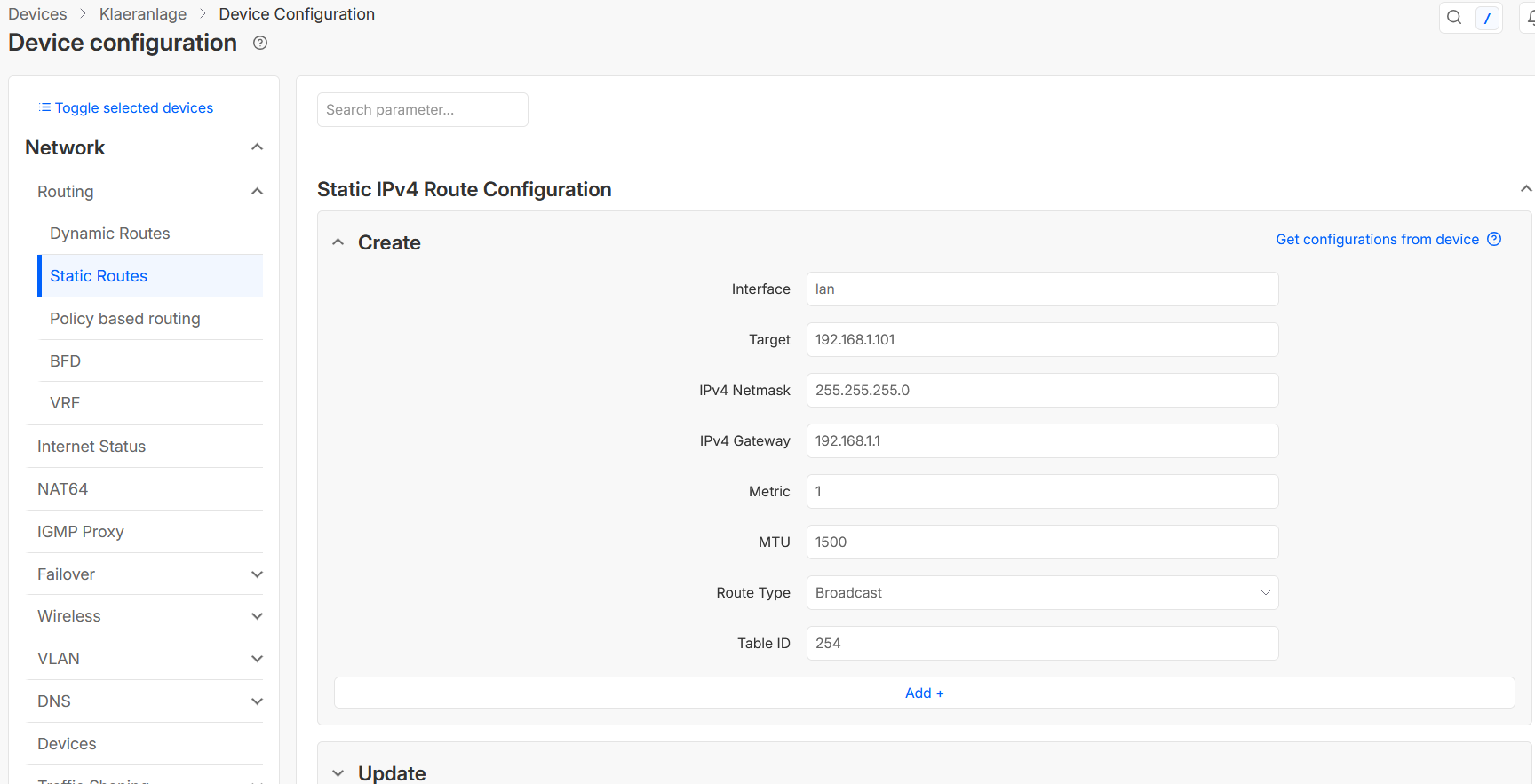Click the list icon beside Toggle selected devices
Screen dimensions: 1535x784
coord(44,107)
